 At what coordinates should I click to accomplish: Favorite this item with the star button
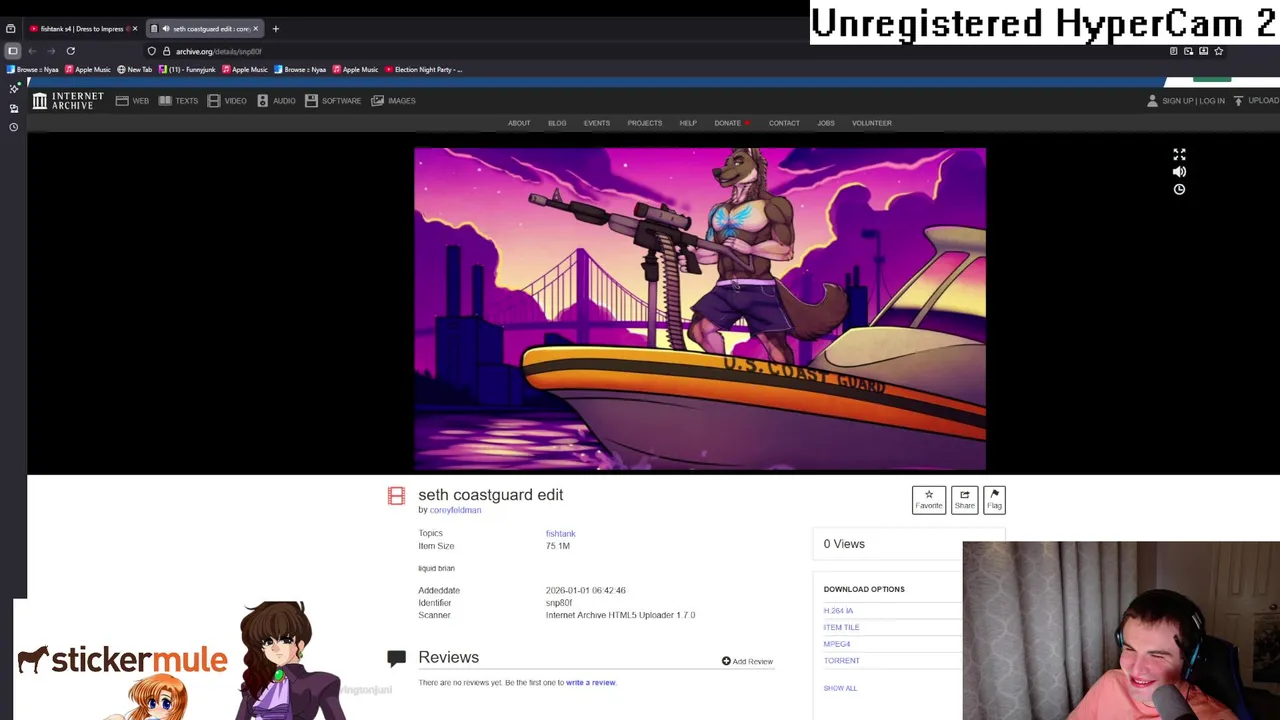coord(929,499)
